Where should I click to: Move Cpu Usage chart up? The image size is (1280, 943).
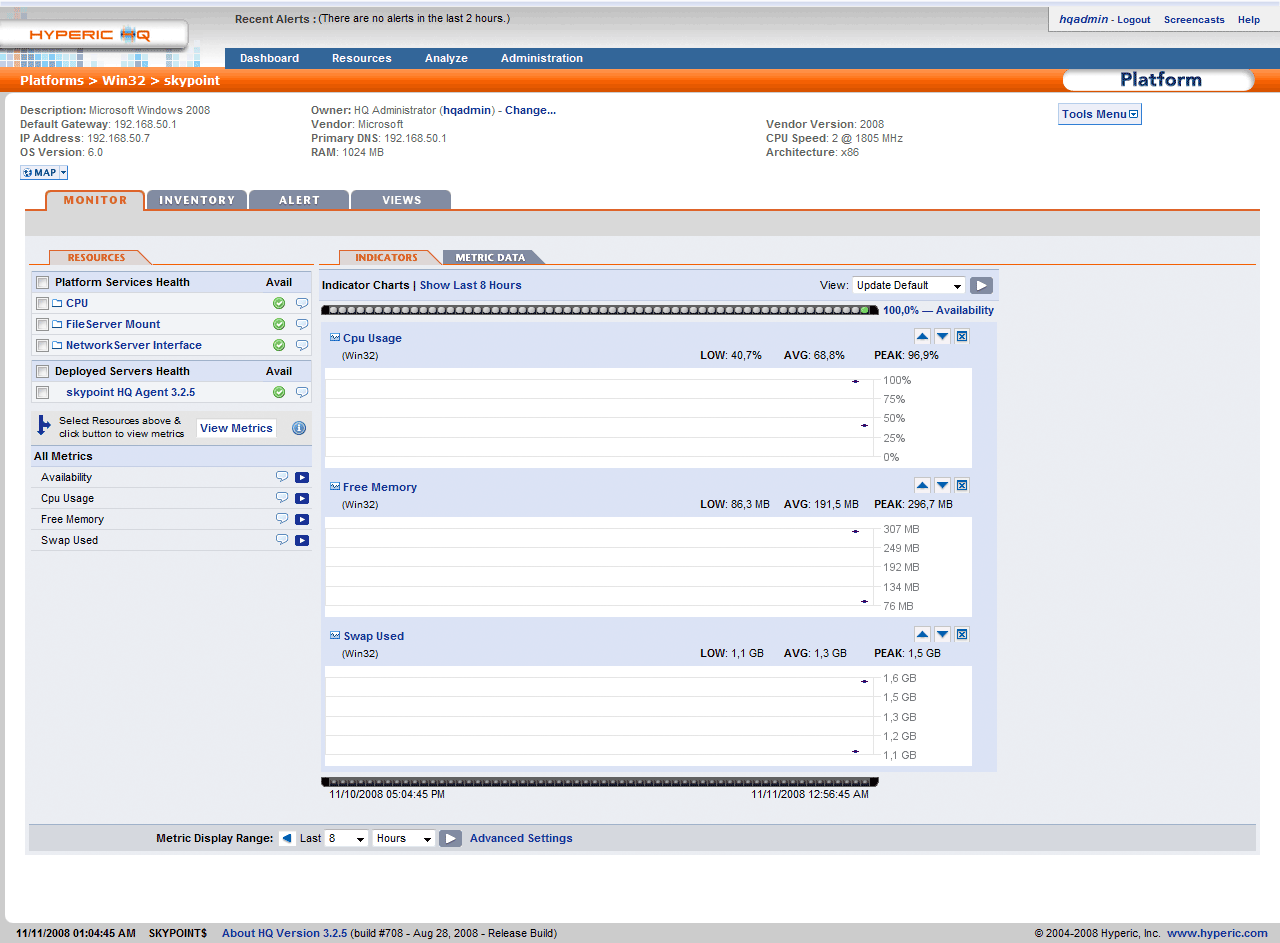[922, 337]
